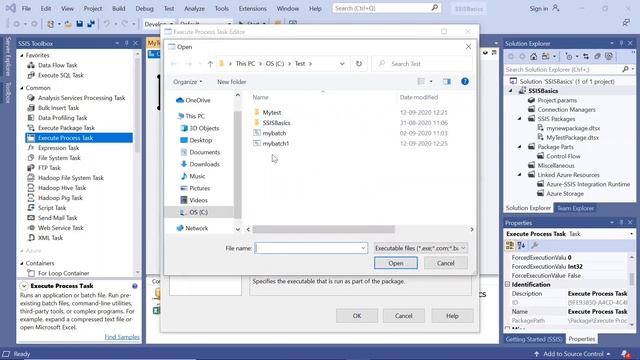Open the Extensions menu
This screenshot has height=360, width=640.
click(x=252, y=8)
